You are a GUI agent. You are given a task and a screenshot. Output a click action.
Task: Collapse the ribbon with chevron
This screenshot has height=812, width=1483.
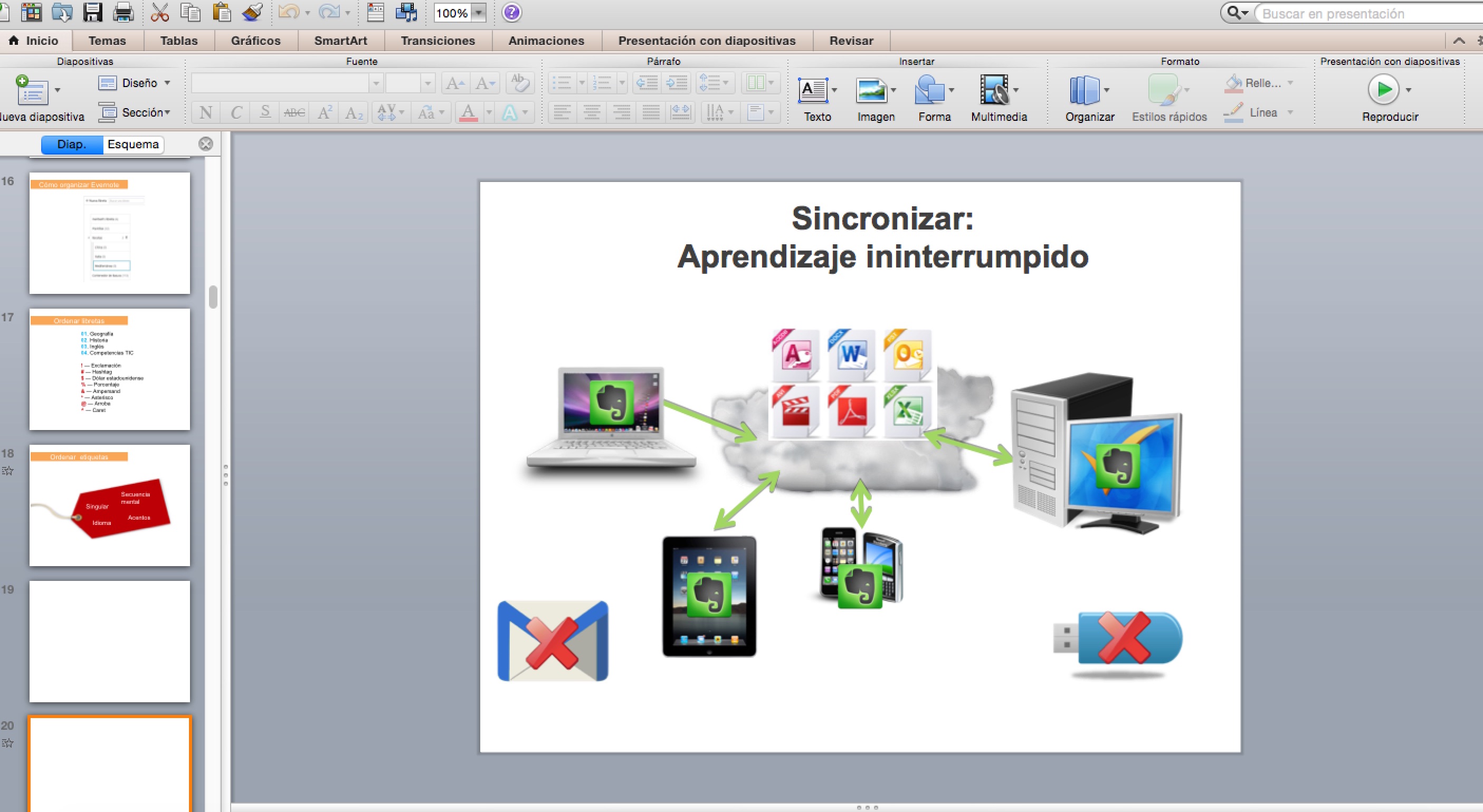[x=1459, y=41]
